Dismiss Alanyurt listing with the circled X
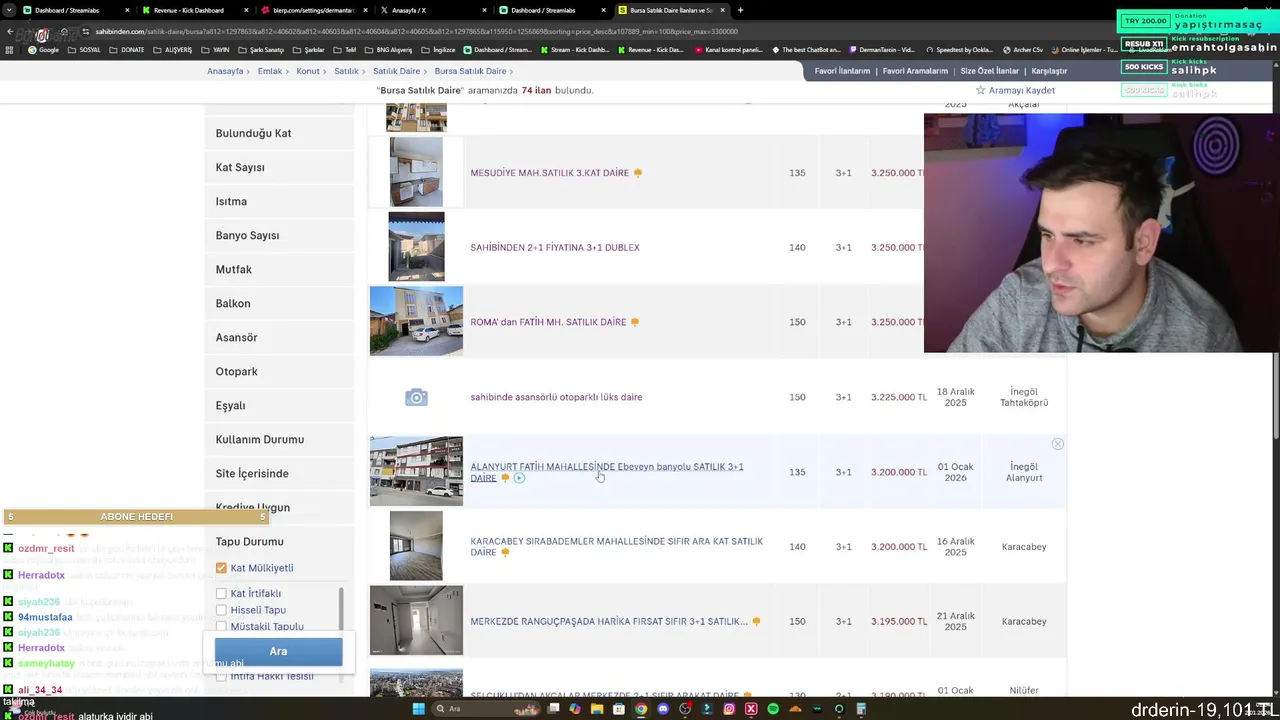 click(1057, 444)
